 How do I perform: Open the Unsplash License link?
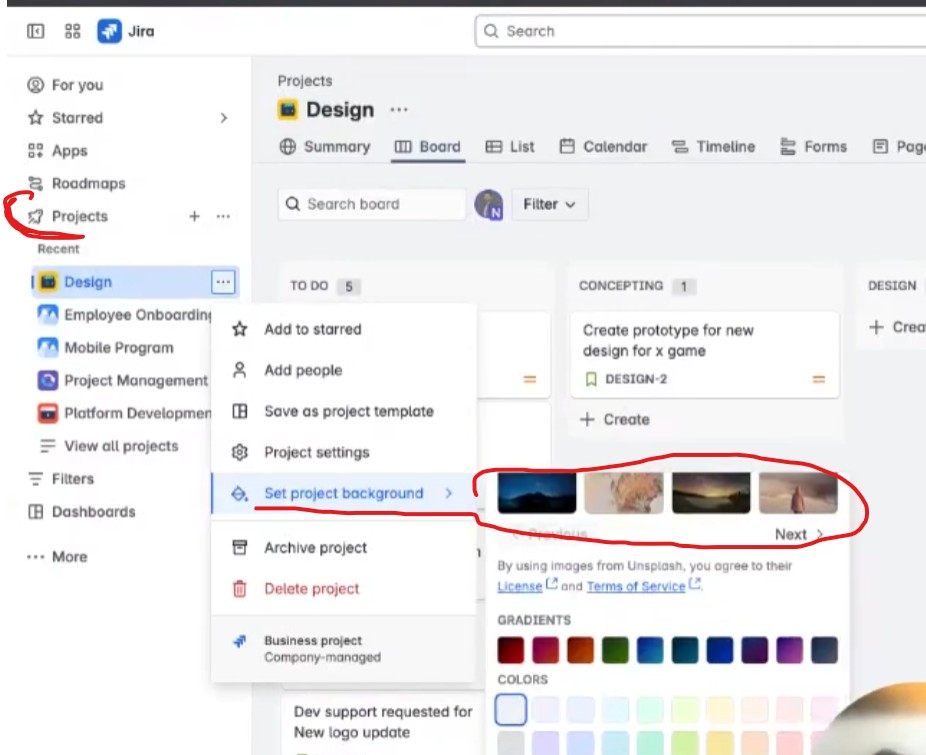(x=520, y=586)
